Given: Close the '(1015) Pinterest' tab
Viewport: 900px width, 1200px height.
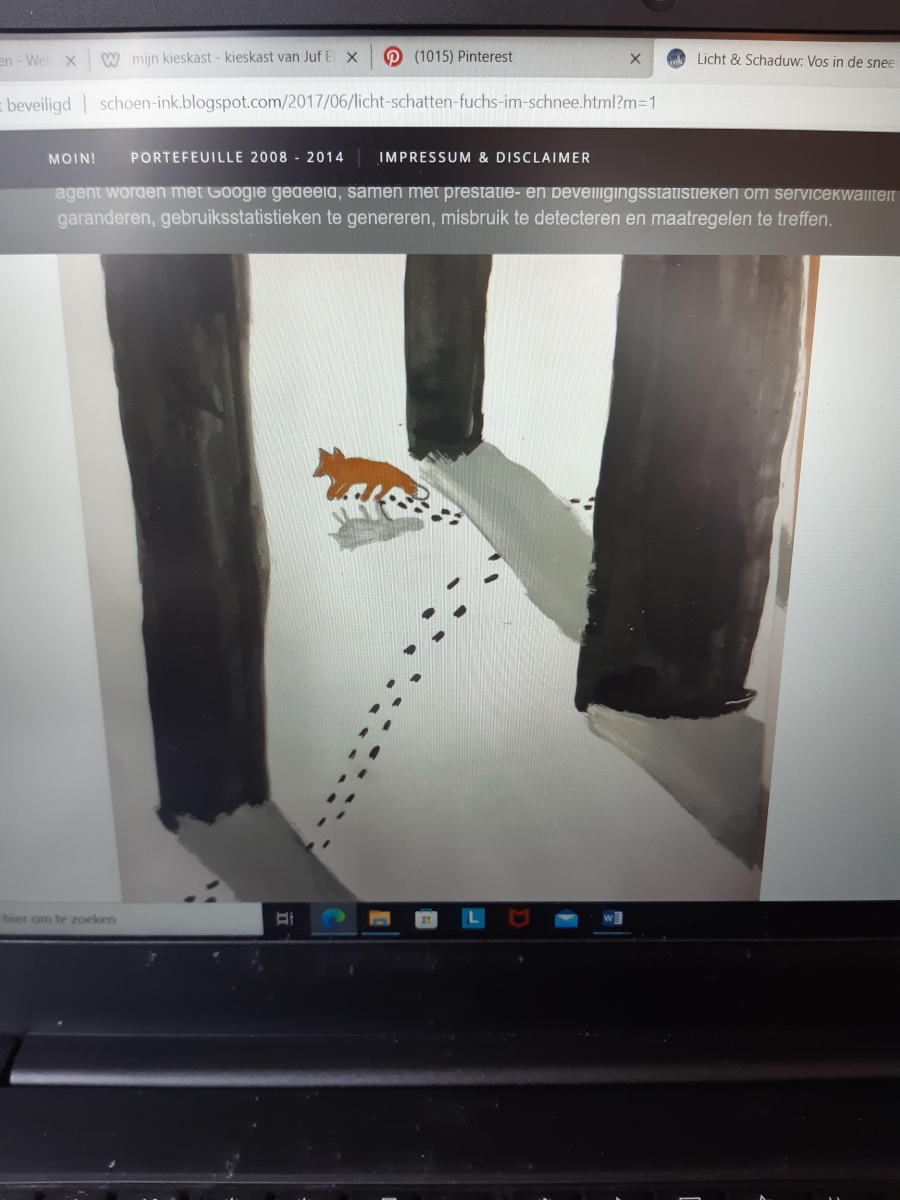Looking at the screenshot, I should point(635,59).
